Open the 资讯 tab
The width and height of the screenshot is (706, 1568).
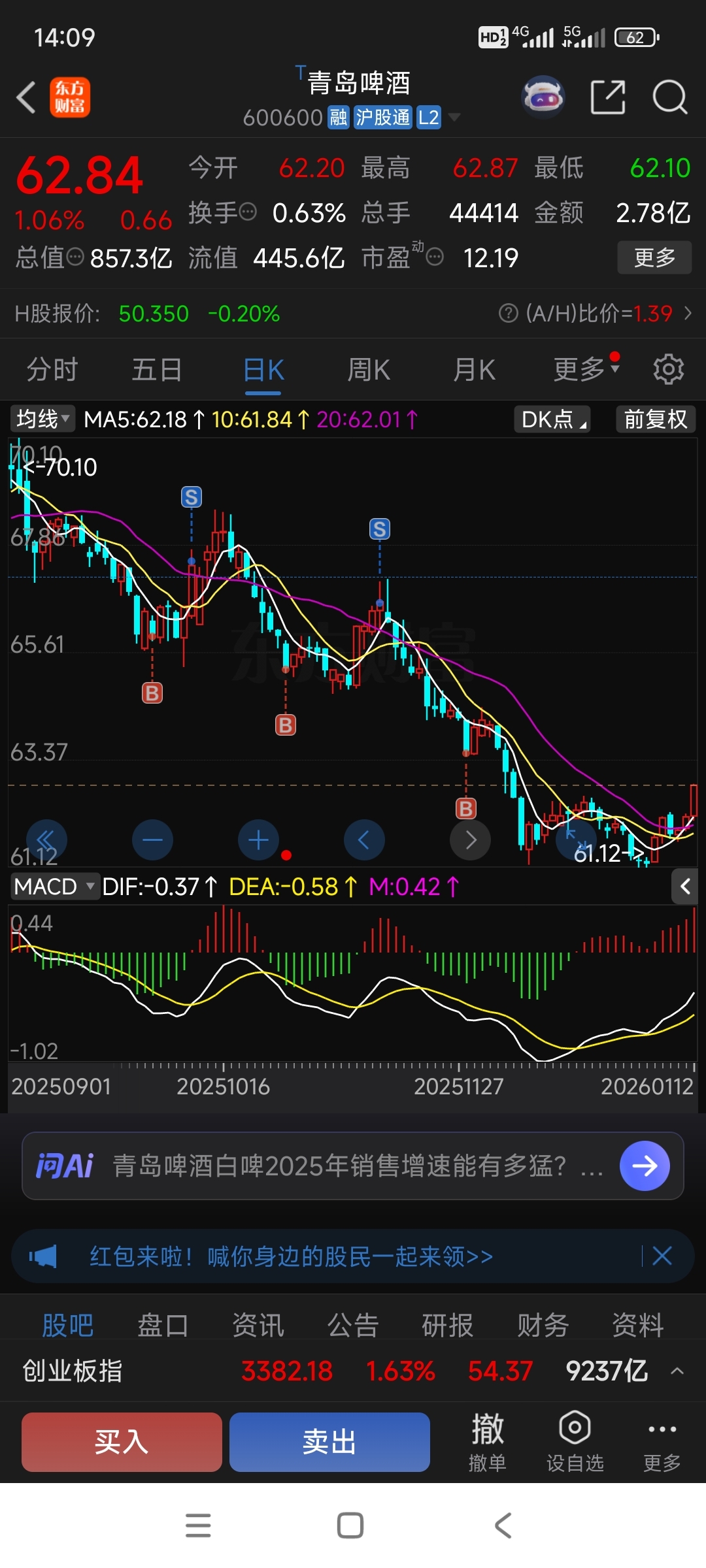click(258, 1325)
